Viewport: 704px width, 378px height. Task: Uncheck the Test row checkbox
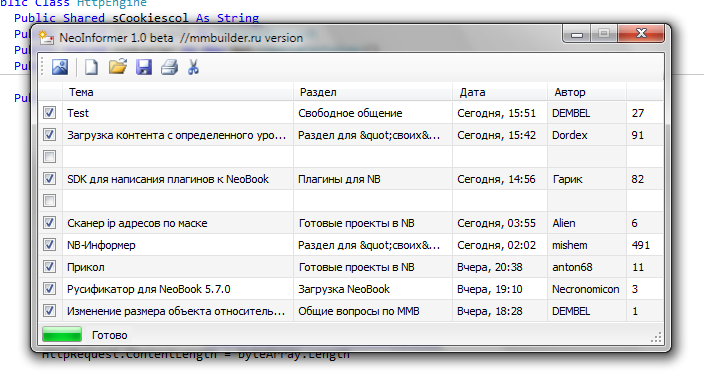click(x=49, y=113)
